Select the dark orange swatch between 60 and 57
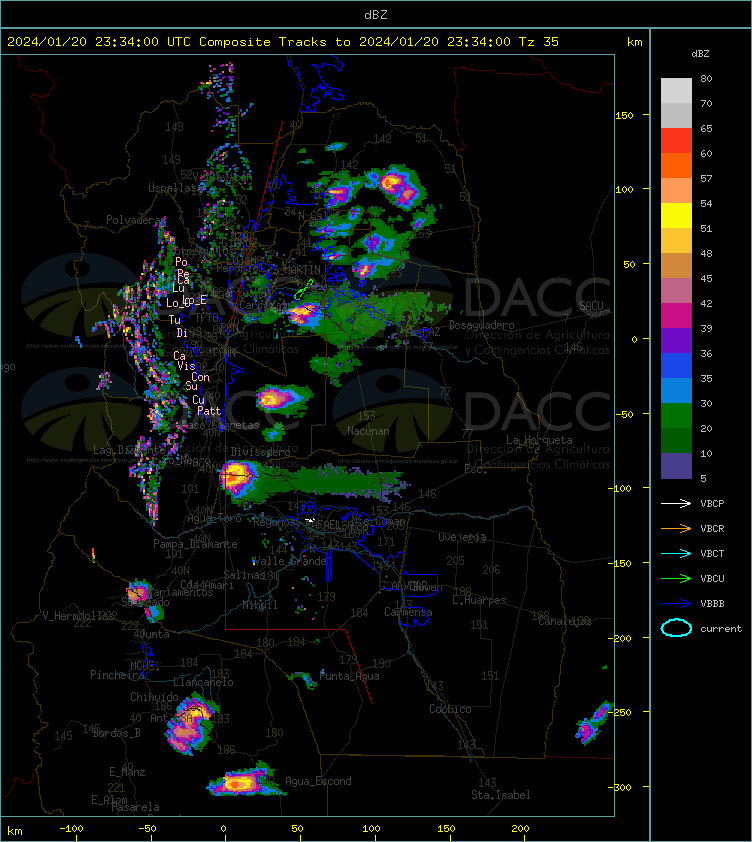The width and height of the screenshot is (752, 842). [676, 165]
